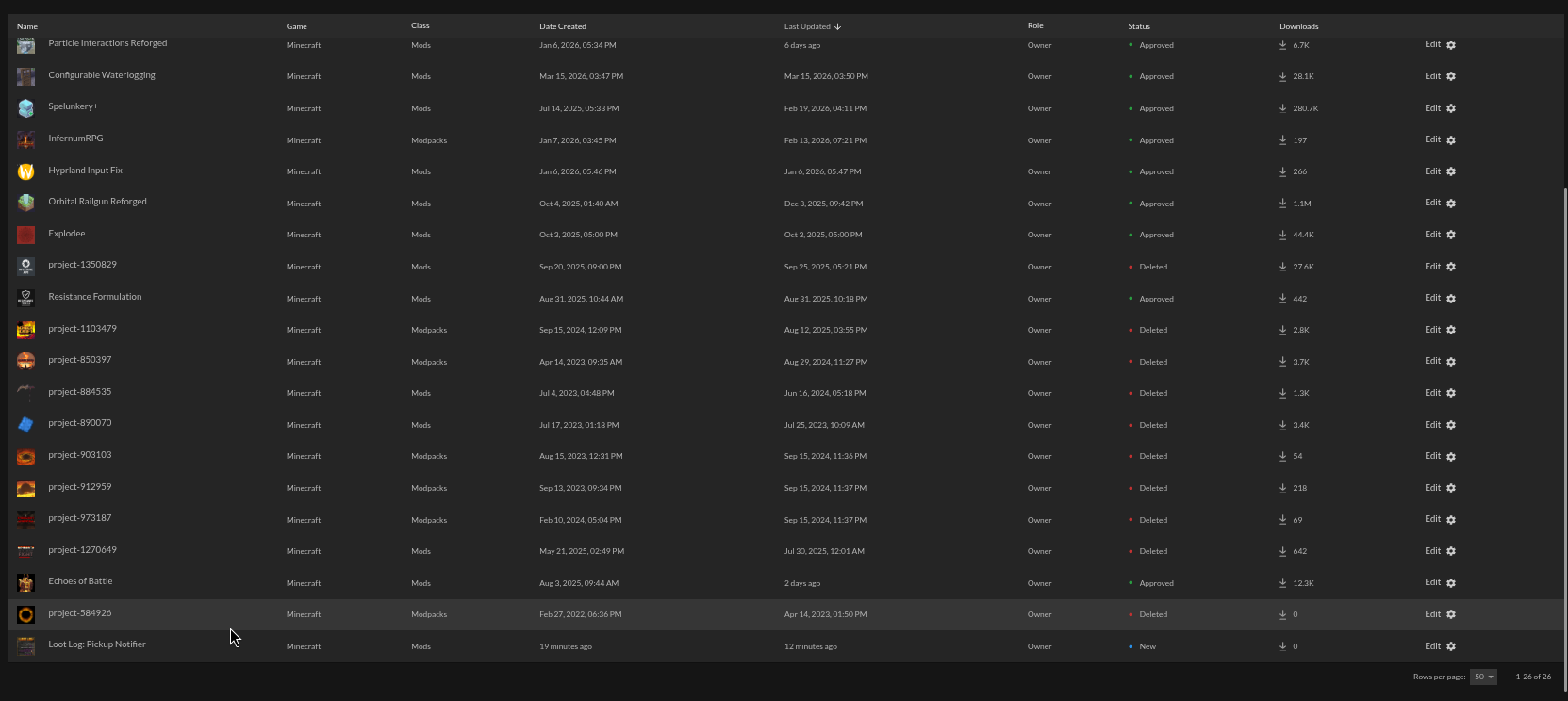Select project-1350829 name
Screen dimensions: 1568x701
[x=83, y=265]
